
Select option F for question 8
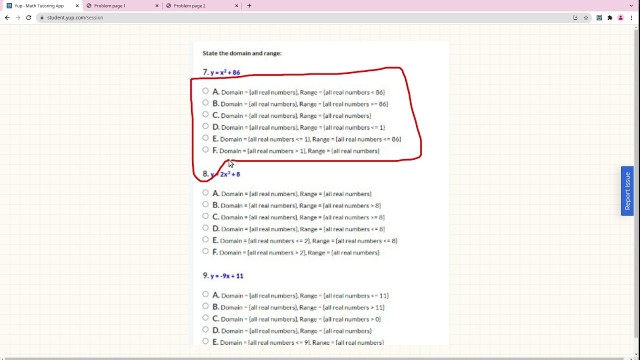205,251
